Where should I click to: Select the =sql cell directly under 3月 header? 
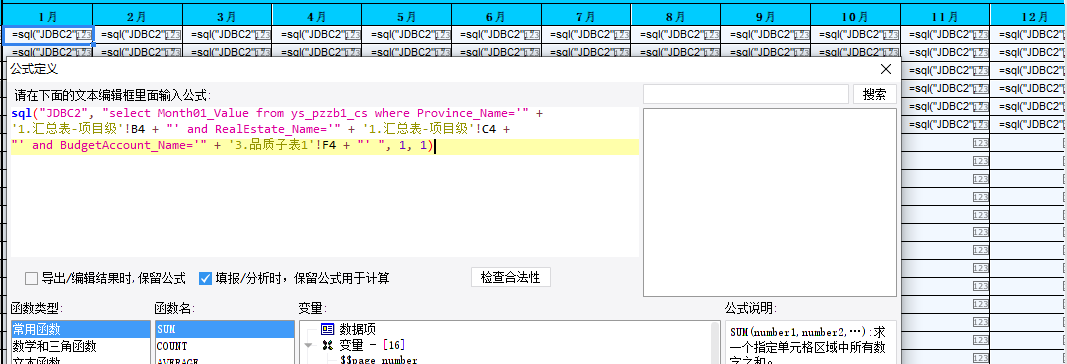227,35
